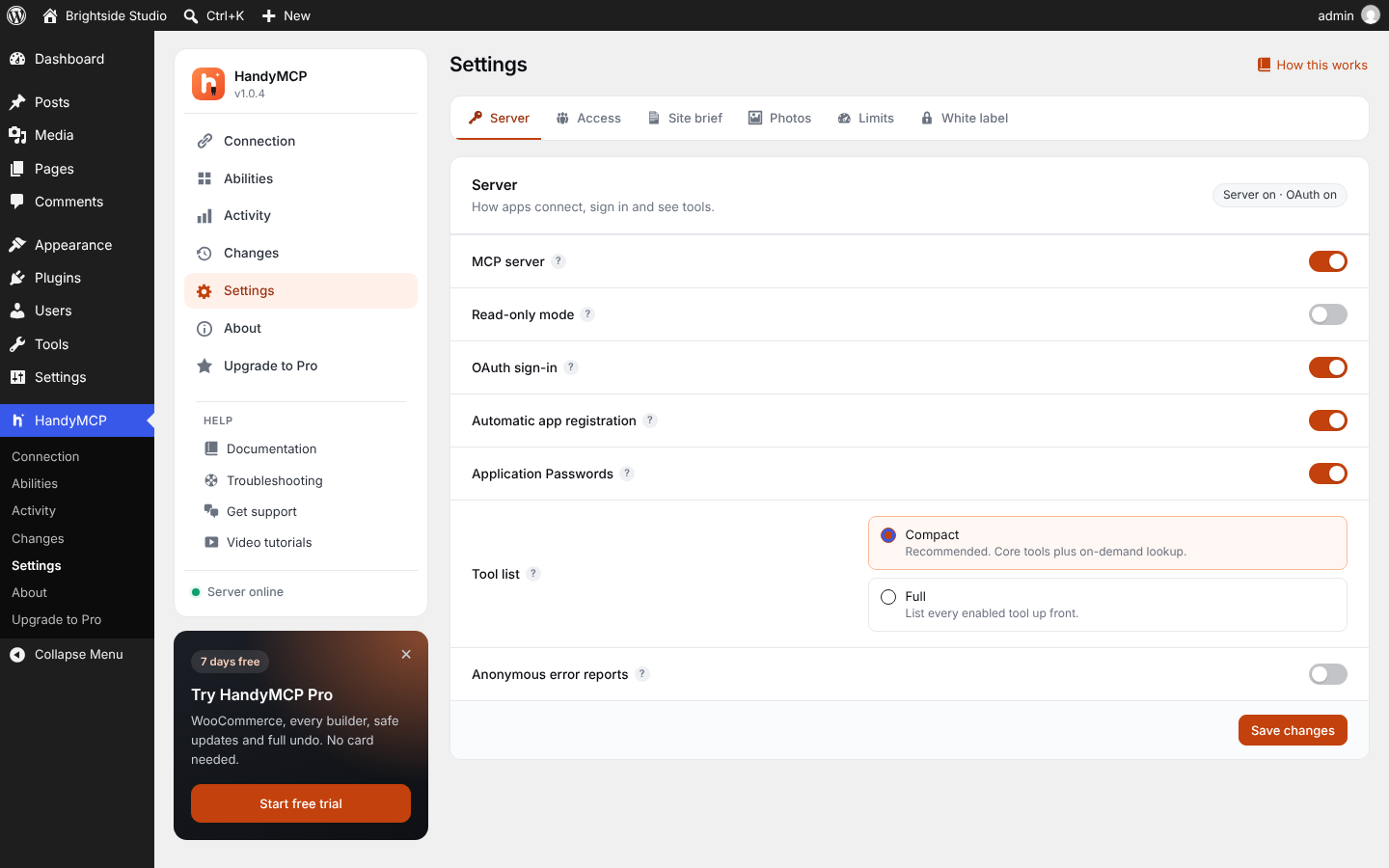Switch to the Access tab
This screenshot has width=1389, height=868.
coord(588,119)
